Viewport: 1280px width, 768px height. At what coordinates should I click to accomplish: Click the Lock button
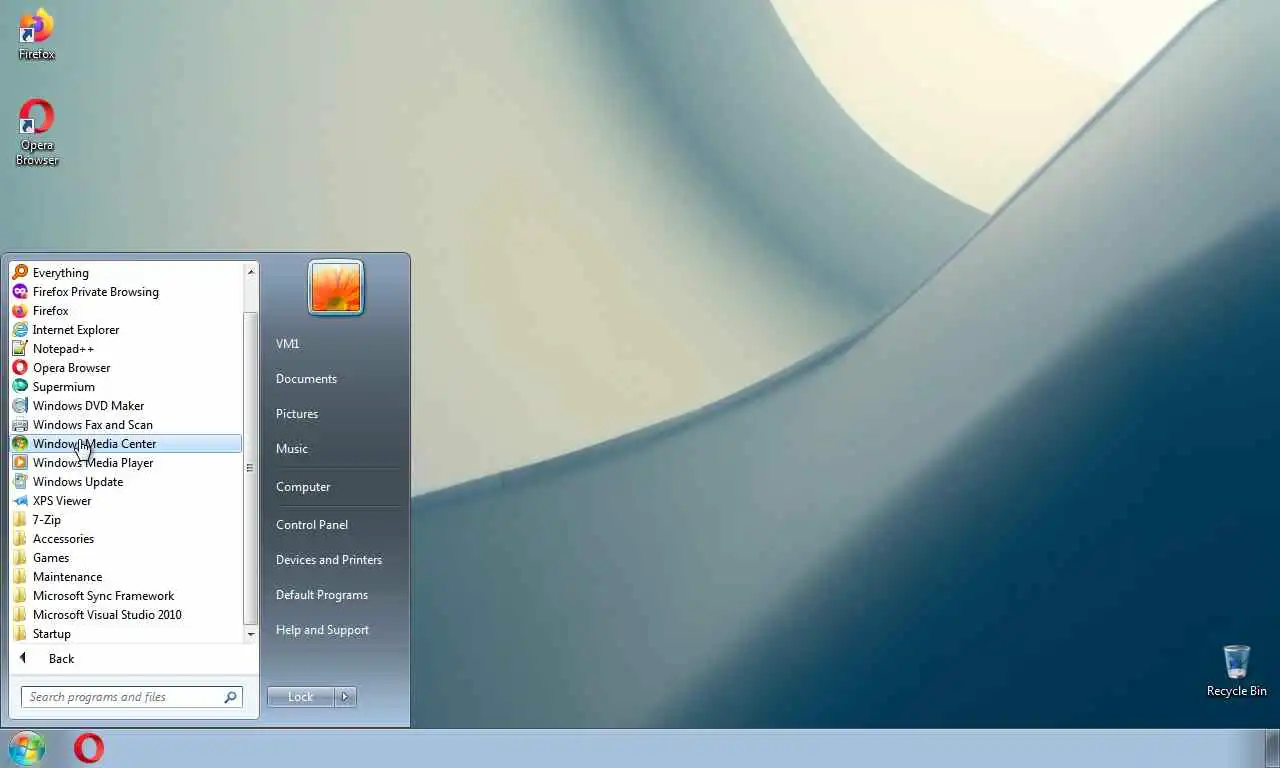click(x=301, y=697)
